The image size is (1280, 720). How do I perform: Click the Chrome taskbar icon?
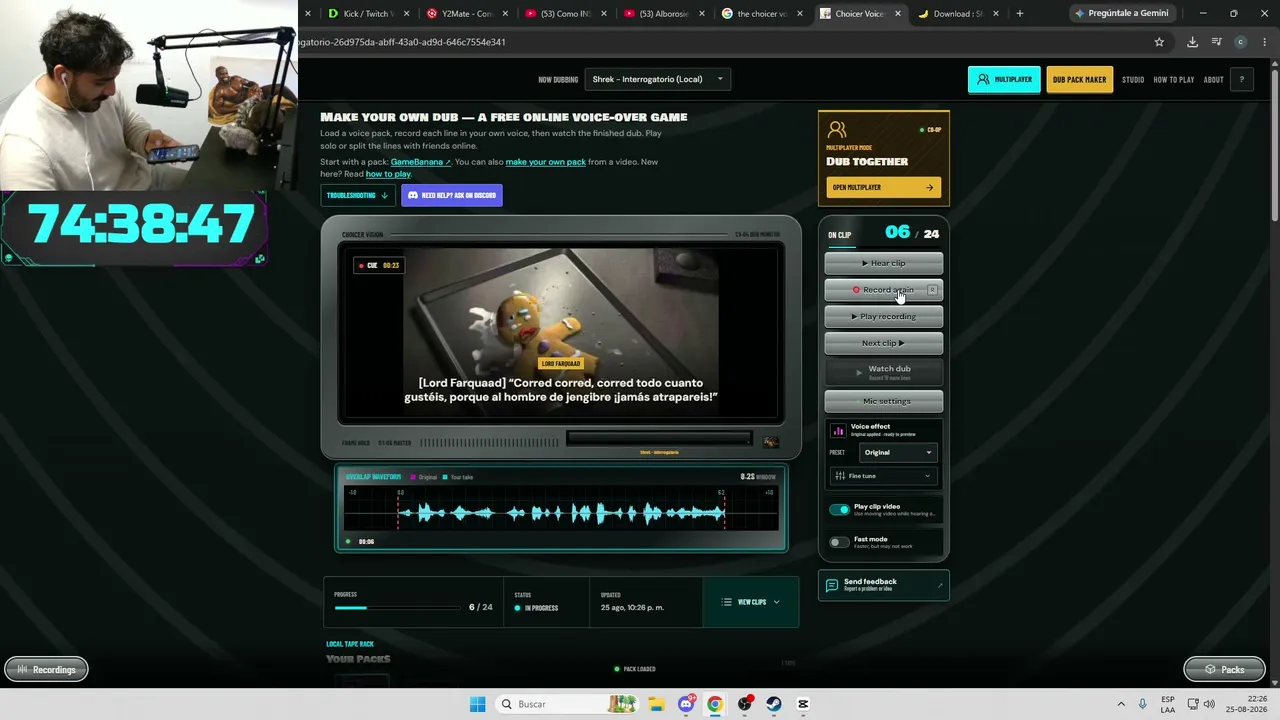click(715, 704)
